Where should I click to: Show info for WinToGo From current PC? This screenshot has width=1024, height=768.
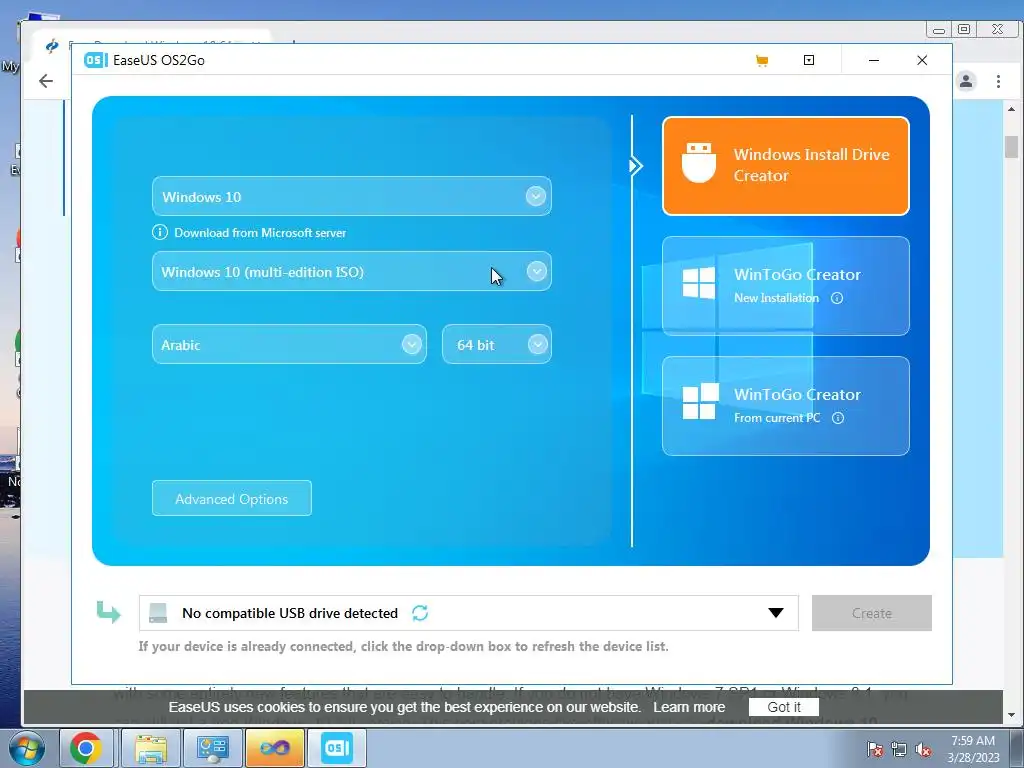[838, 418]
